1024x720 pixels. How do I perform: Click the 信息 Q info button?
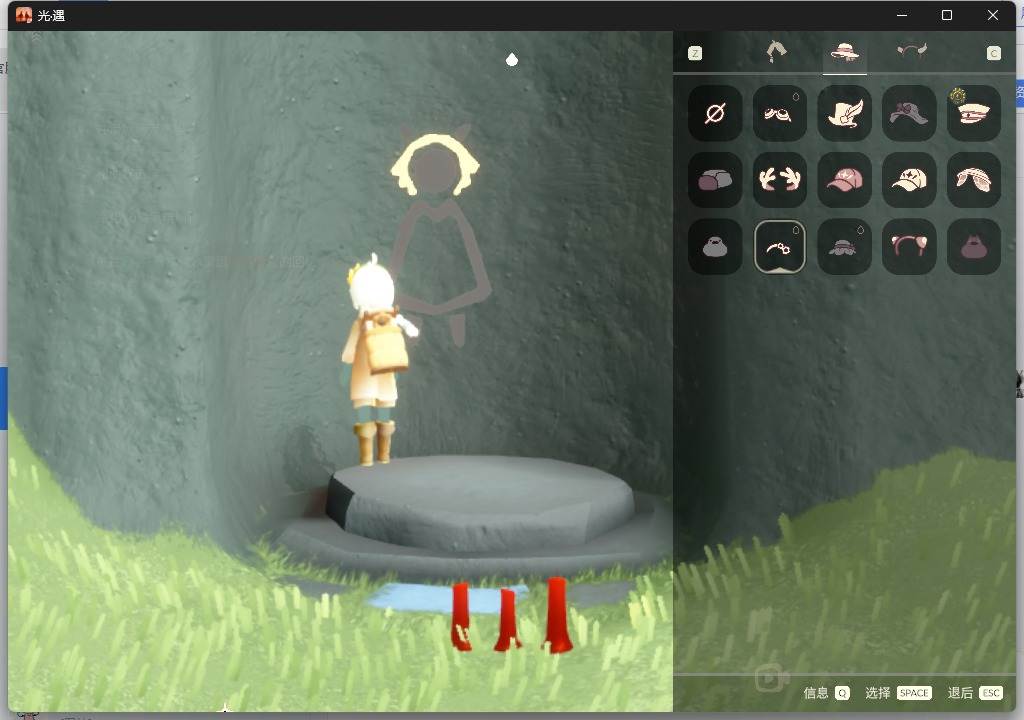point(826,693)
